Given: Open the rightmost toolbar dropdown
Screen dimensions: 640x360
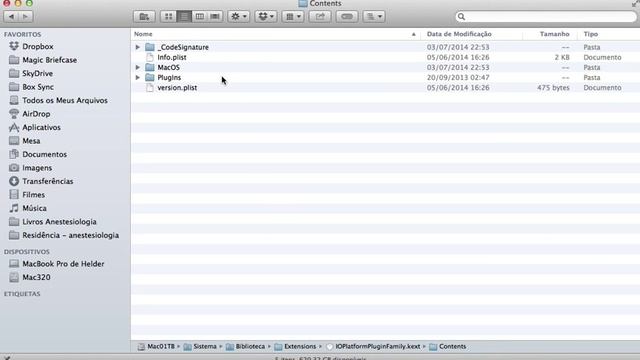Looking at the screenshot, I should [374, 17].
